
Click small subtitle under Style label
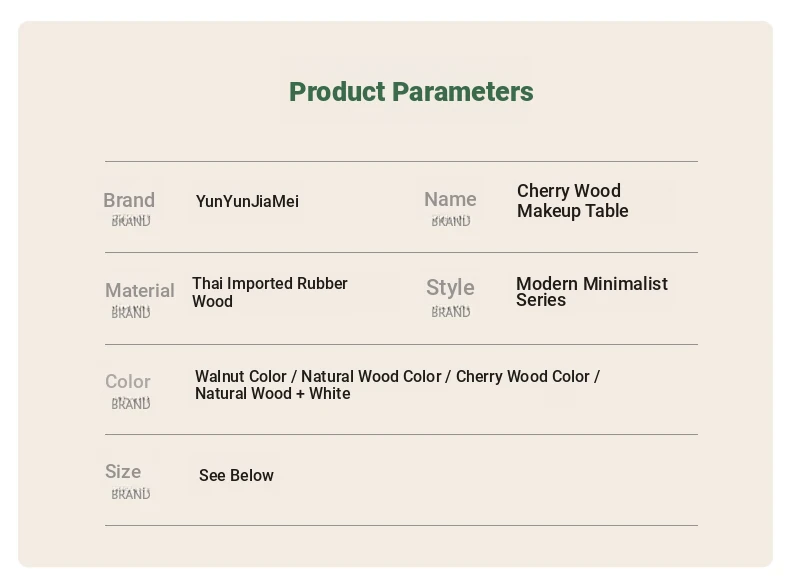pos(451,311)
